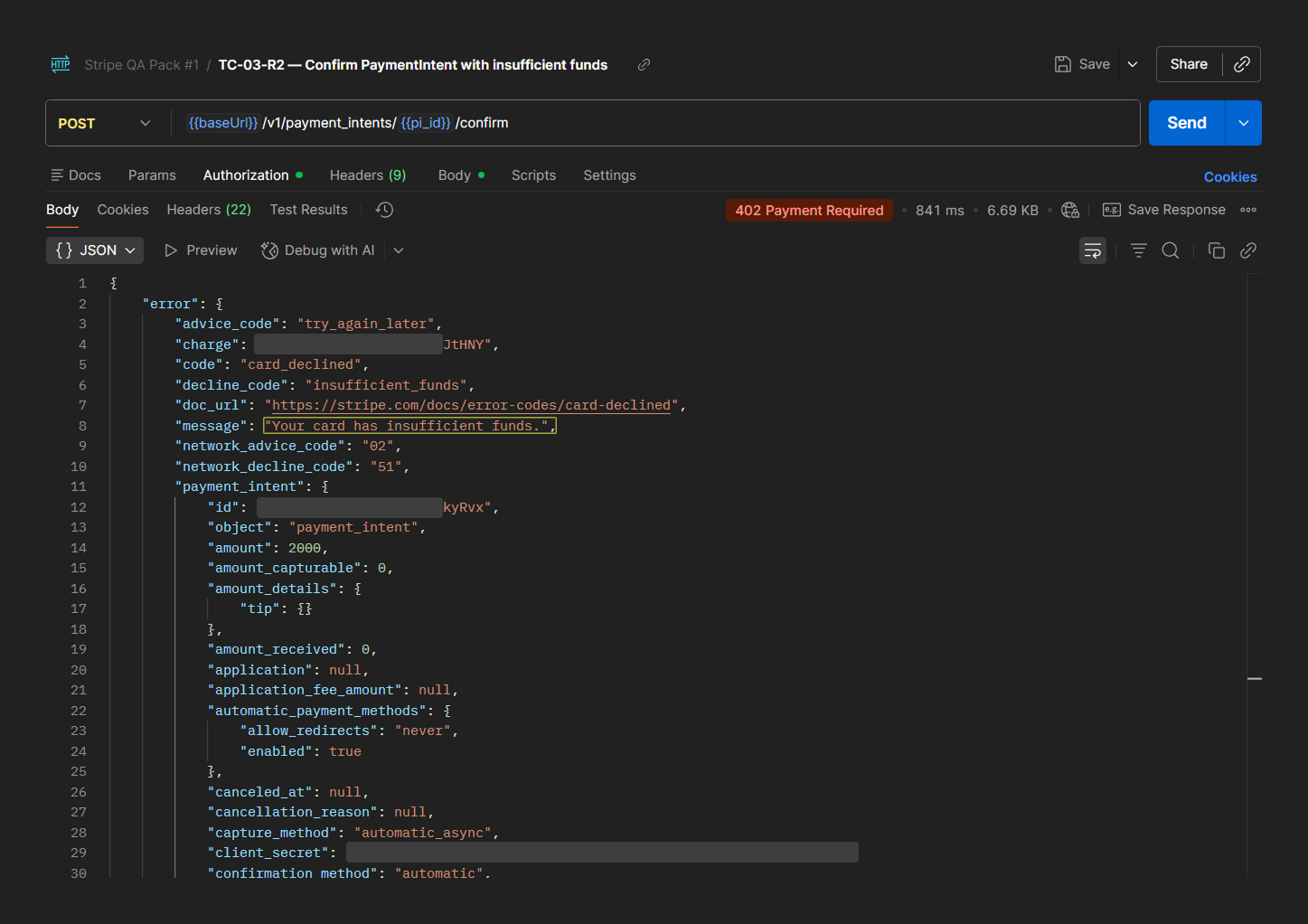Open the stripe.com card-declined docs URL
Screen dimensions: 1308x924
[x=472, y=405]
